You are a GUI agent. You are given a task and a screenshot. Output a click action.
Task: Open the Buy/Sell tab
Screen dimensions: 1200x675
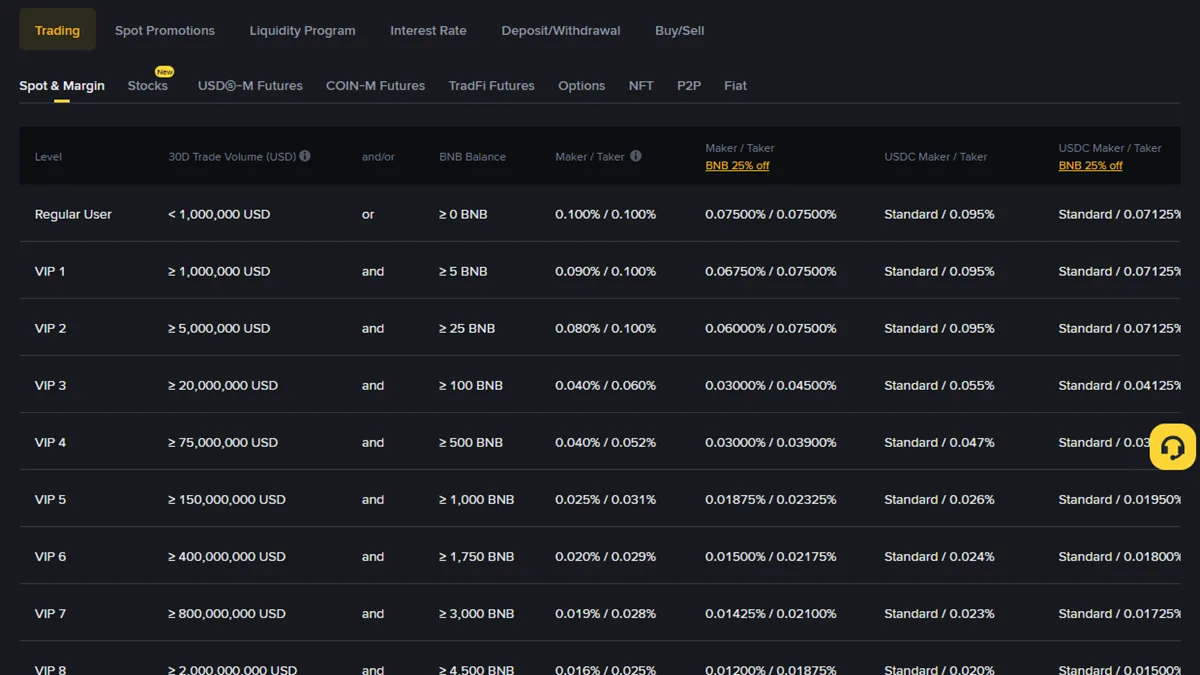point(680,30)
